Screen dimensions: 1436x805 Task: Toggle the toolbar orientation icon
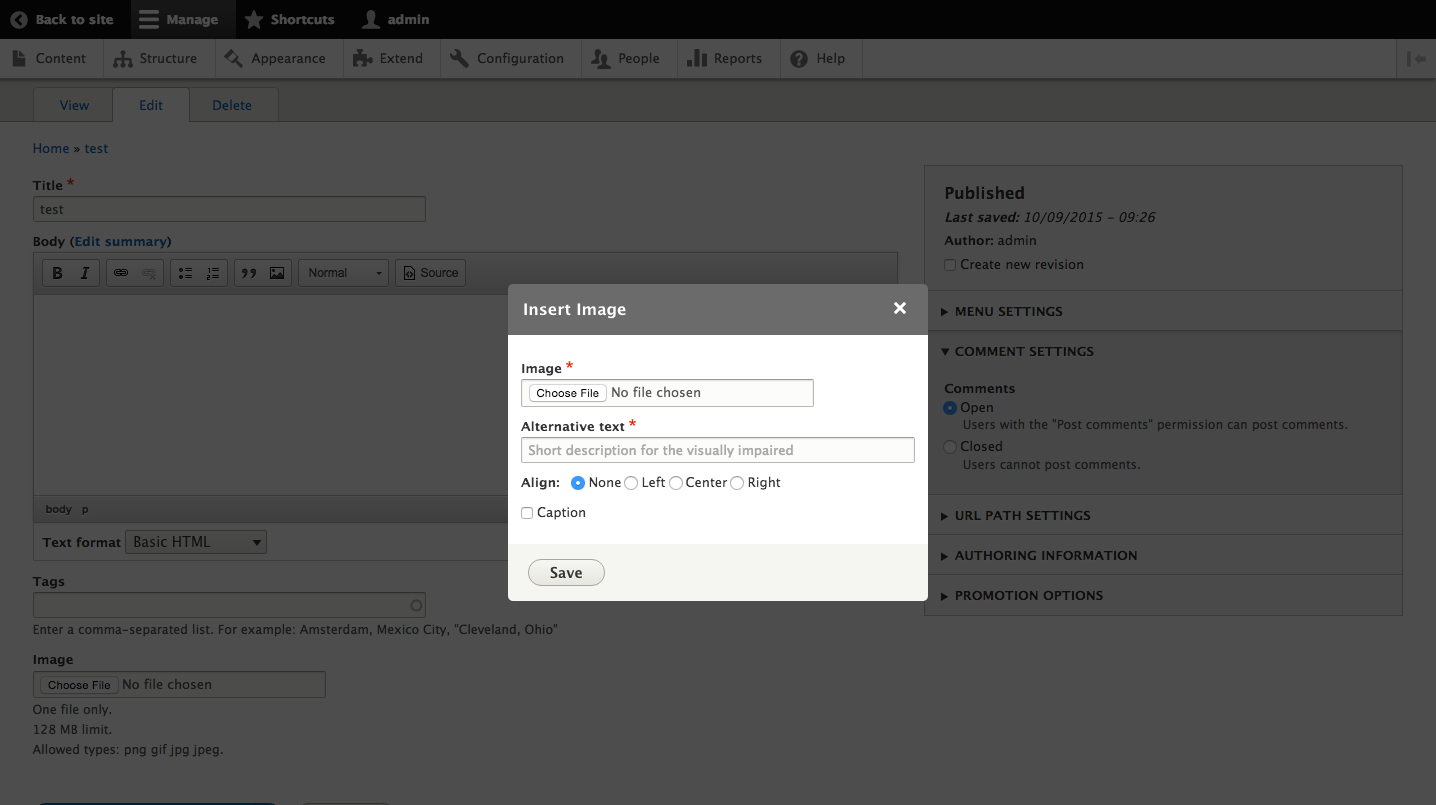tap(1416, 59)
